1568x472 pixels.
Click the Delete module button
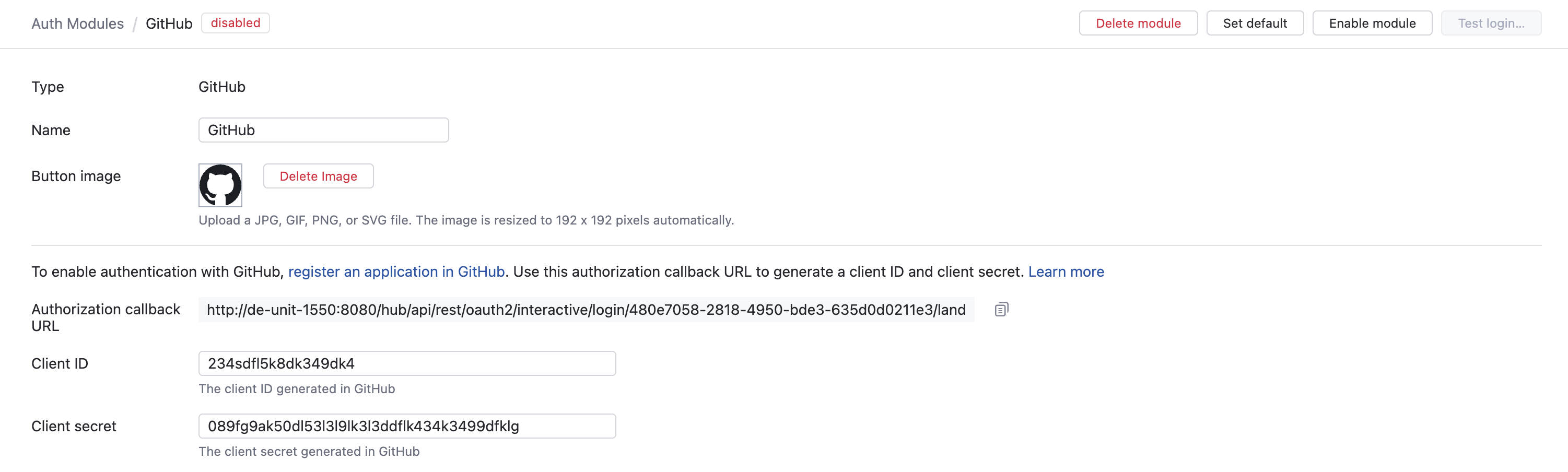click(1138, 23)
